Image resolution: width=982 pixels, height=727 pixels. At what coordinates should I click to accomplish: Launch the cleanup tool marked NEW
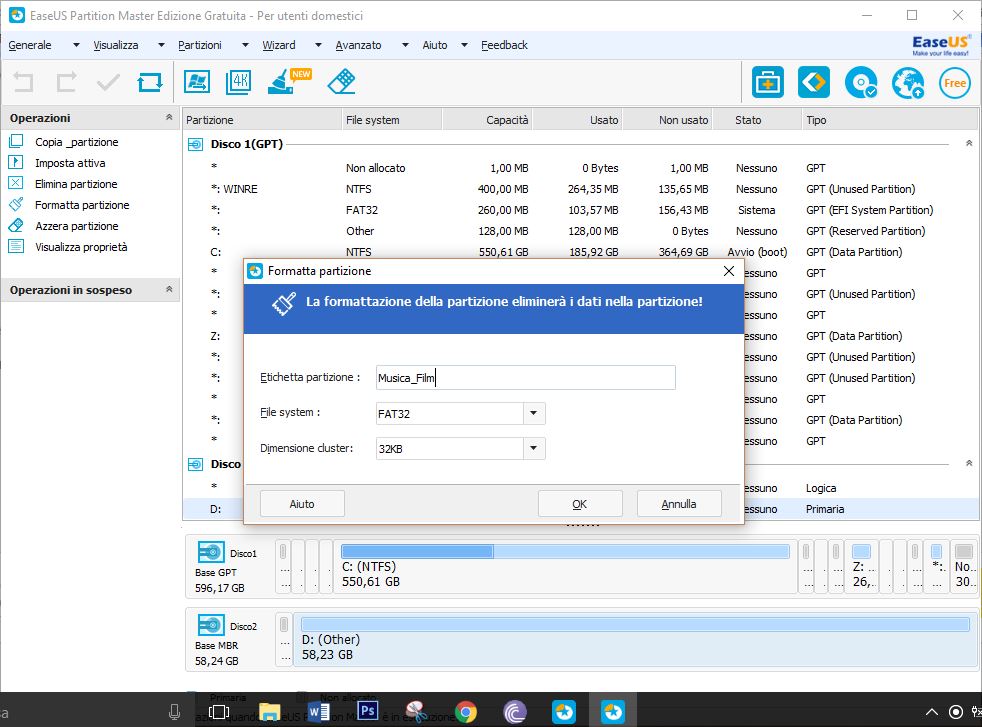coord(289,81)
